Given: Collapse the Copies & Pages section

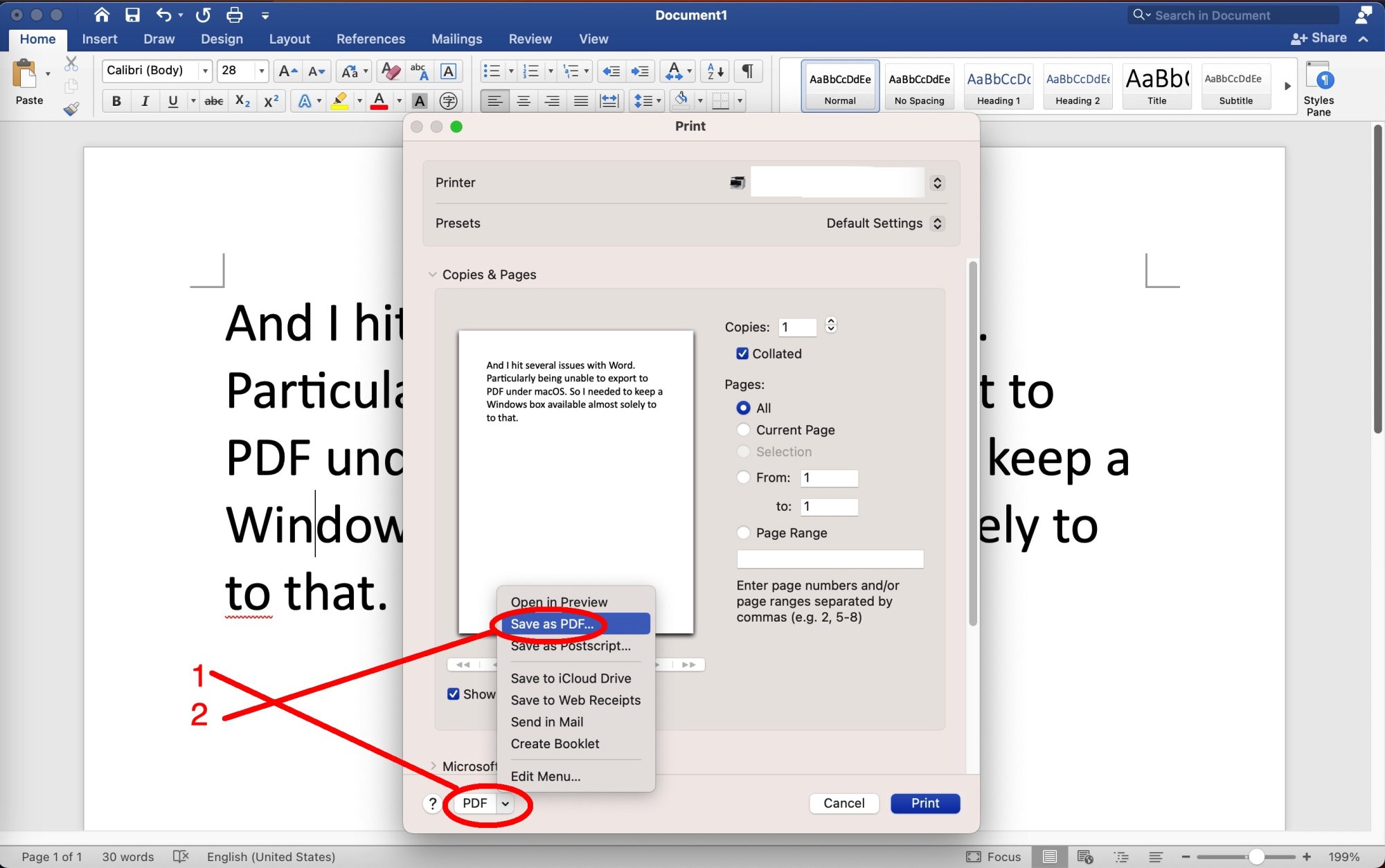Looking at the screenshot, I should pos(433,275).
